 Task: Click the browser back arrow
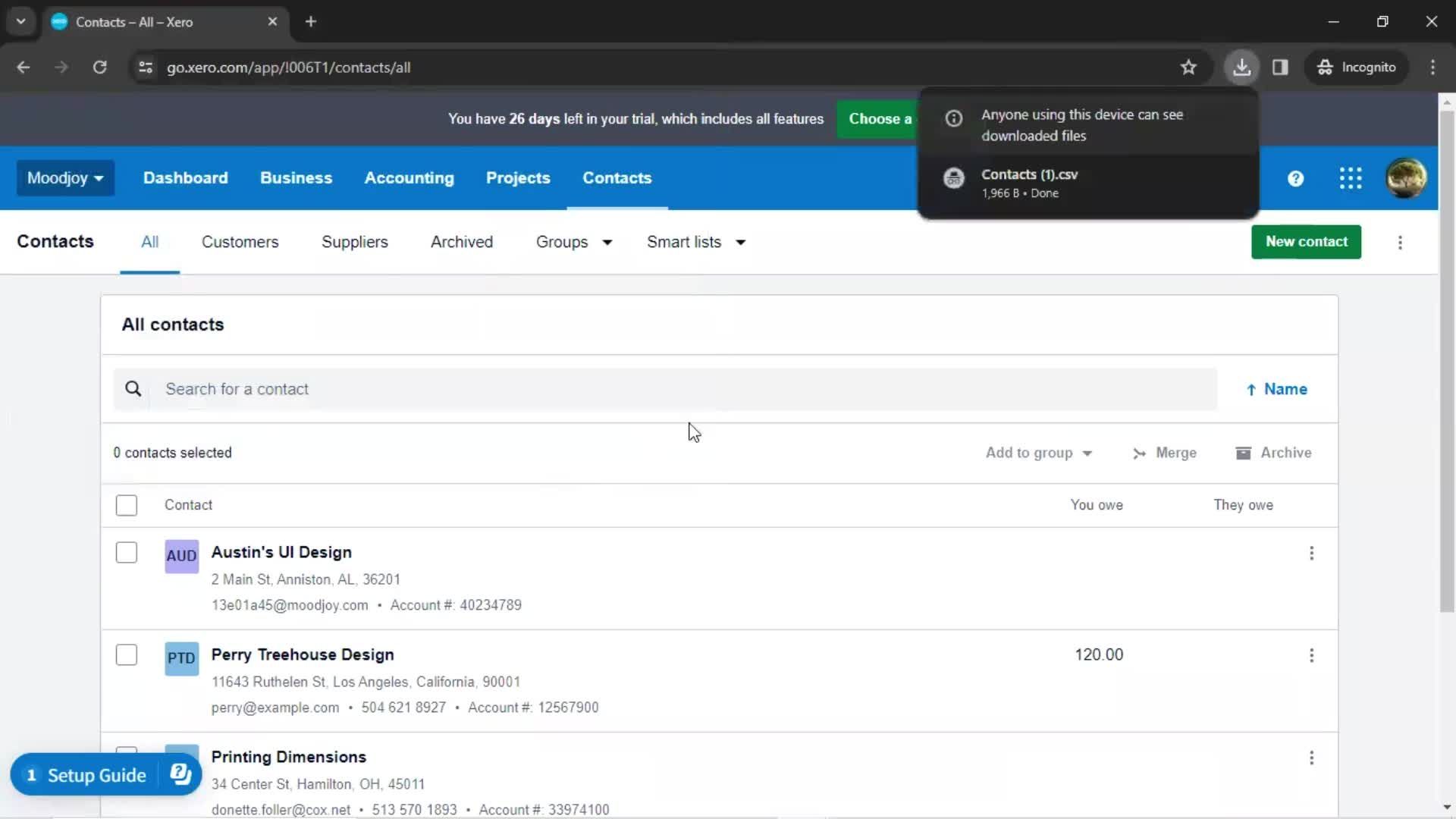(x=24, y=67)
